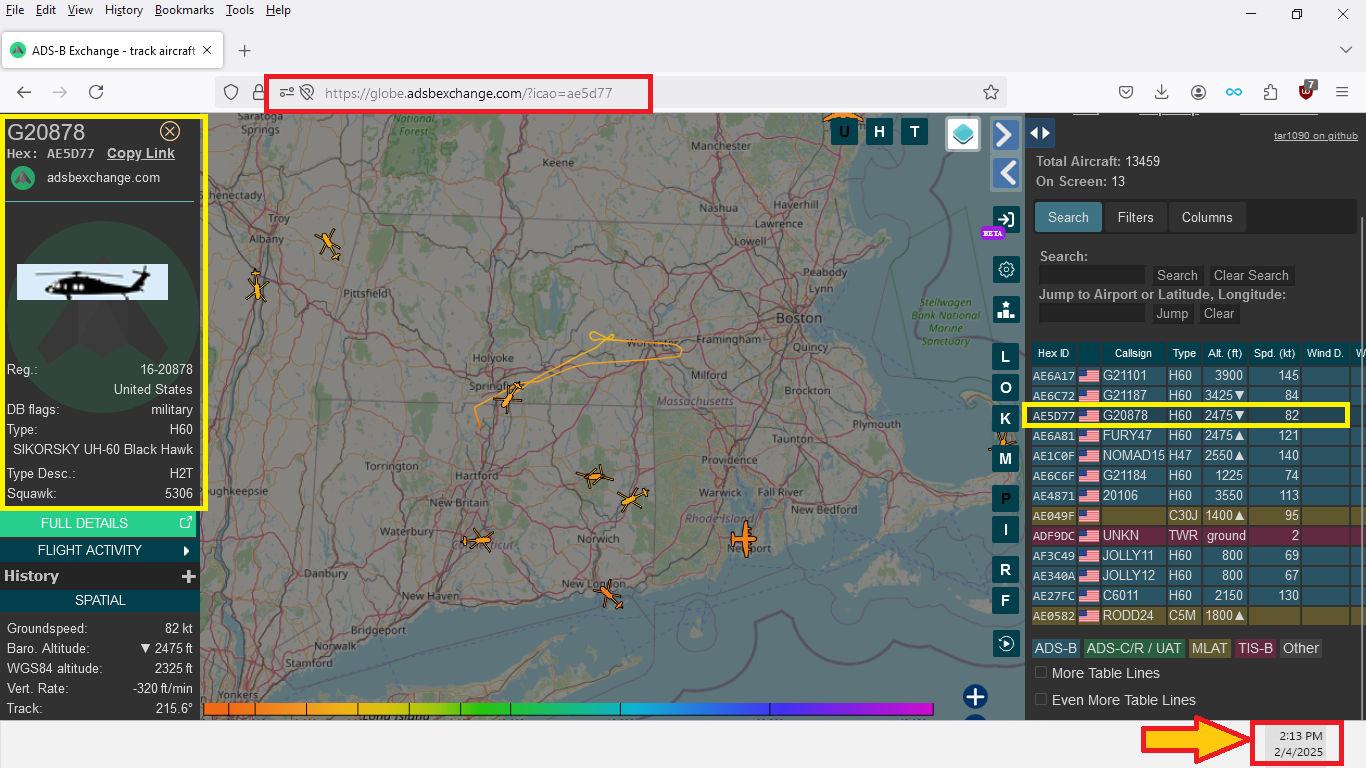Open the history replay icon

pyautogui.click(x=1006, y=643)
